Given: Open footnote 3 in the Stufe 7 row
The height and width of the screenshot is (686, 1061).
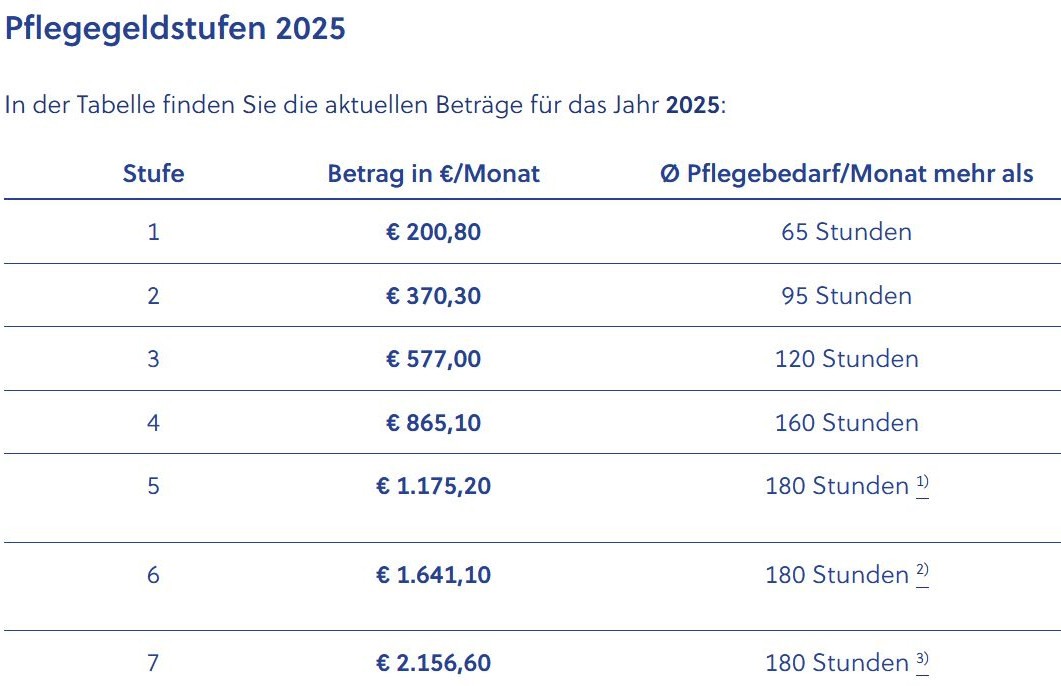Looking at the screenshot, I should tap(922, 661).
